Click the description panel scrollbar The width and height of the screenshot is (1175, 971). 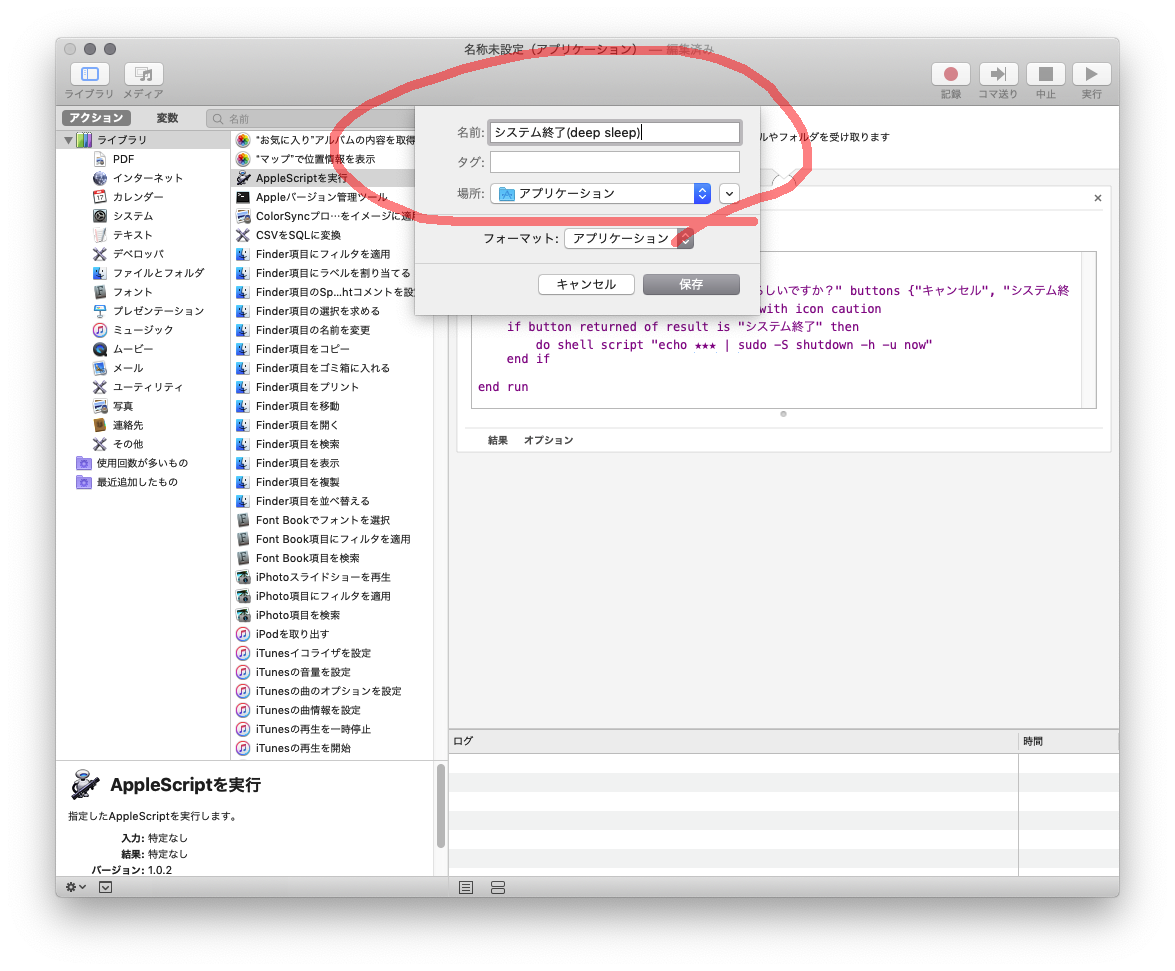pos(441,806)
